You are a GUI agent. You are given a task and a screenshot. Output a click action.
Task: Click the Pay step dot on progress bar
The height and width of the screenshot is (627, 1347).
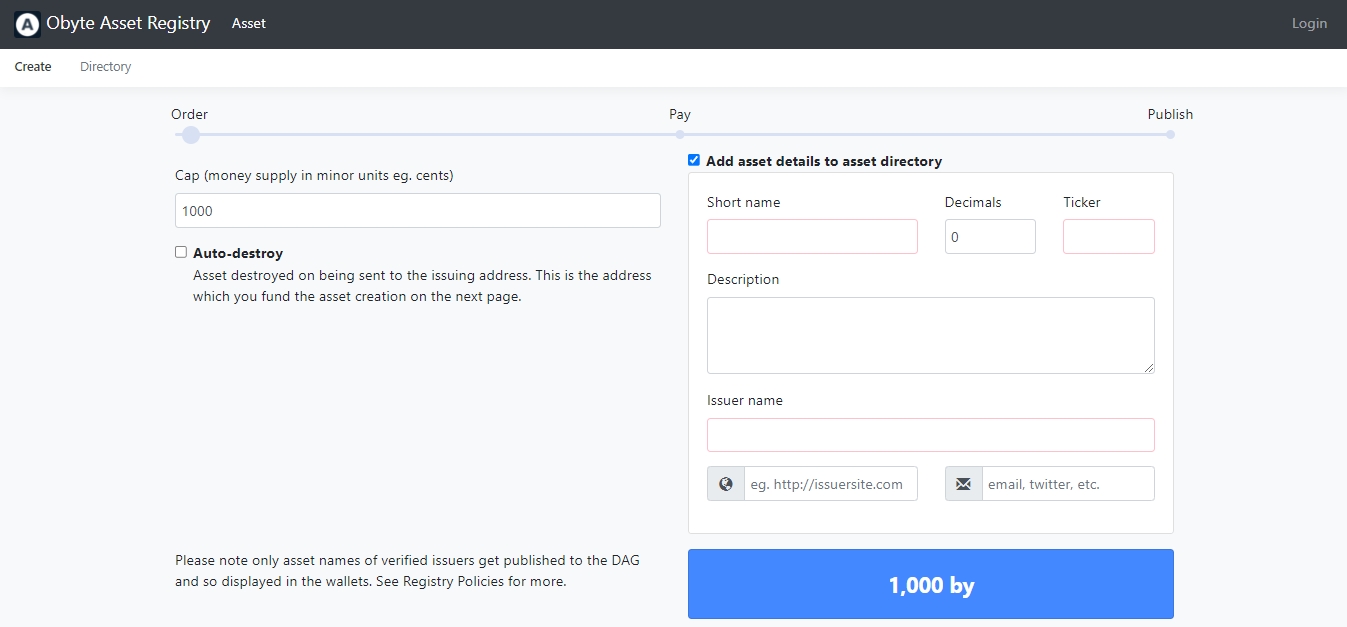[680, 134]
